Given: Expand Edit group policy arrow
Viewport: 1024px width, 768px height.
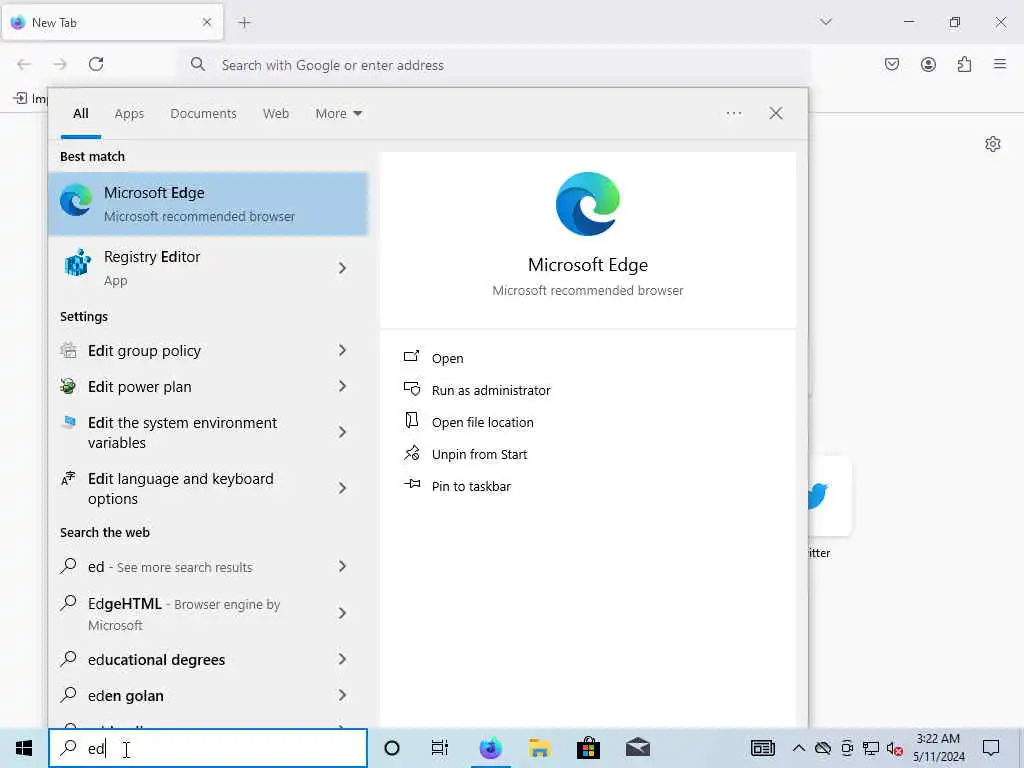Looking at the screenshot, I should click(x=342, y=351).
